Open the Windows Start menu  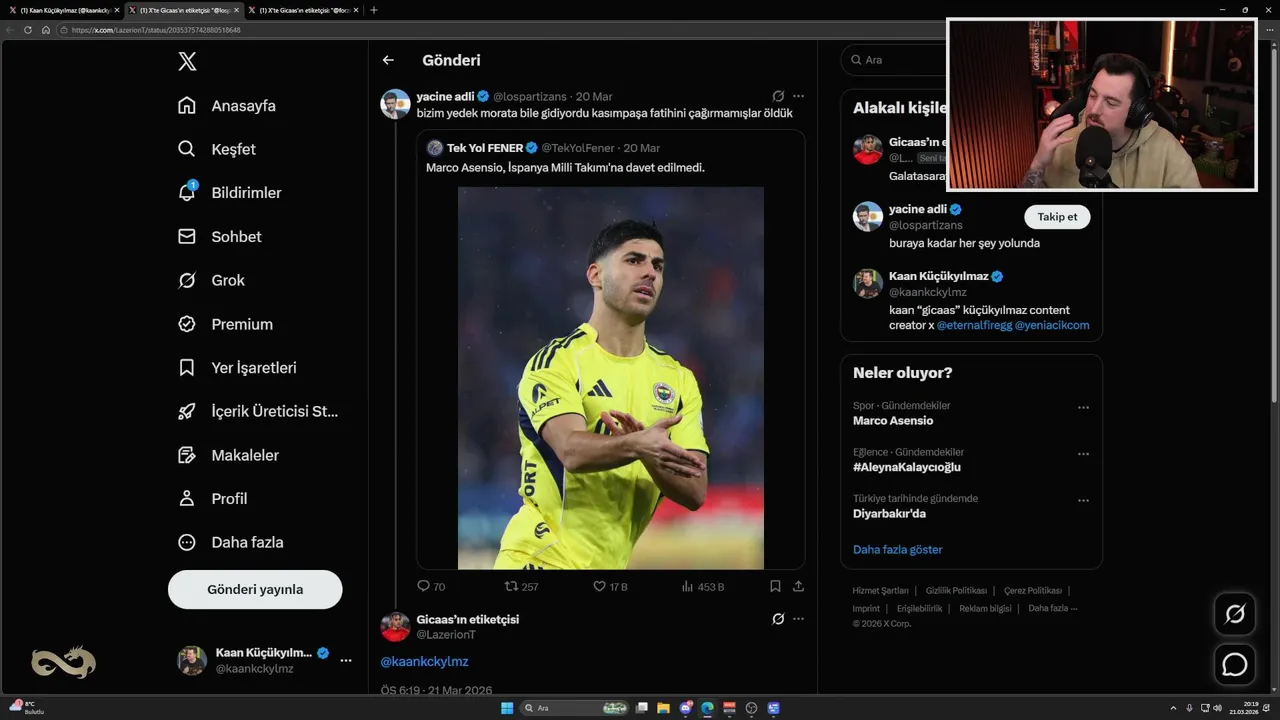click(507, 708)
